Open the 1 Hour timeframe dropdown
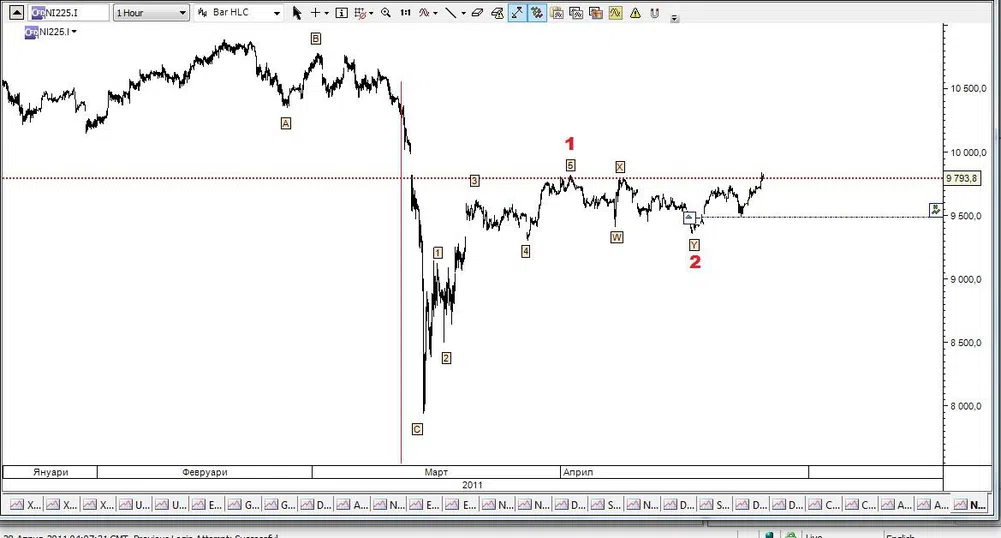The height and width of the screenshot is (538, 1001). (x=150, y=13)
